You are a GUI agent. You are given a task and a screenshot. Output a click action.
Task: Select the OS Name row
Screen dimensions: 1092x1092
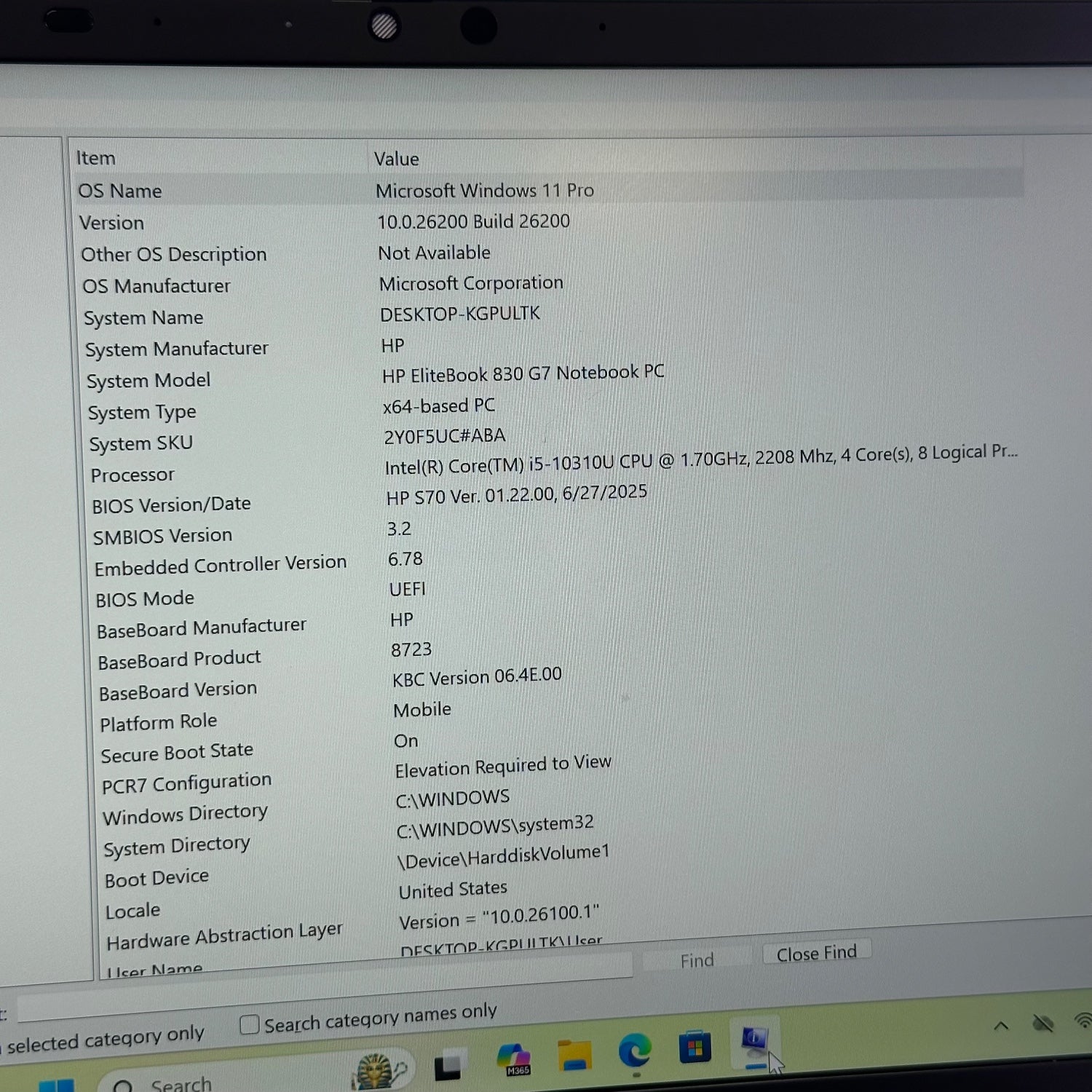coord(120,191)
